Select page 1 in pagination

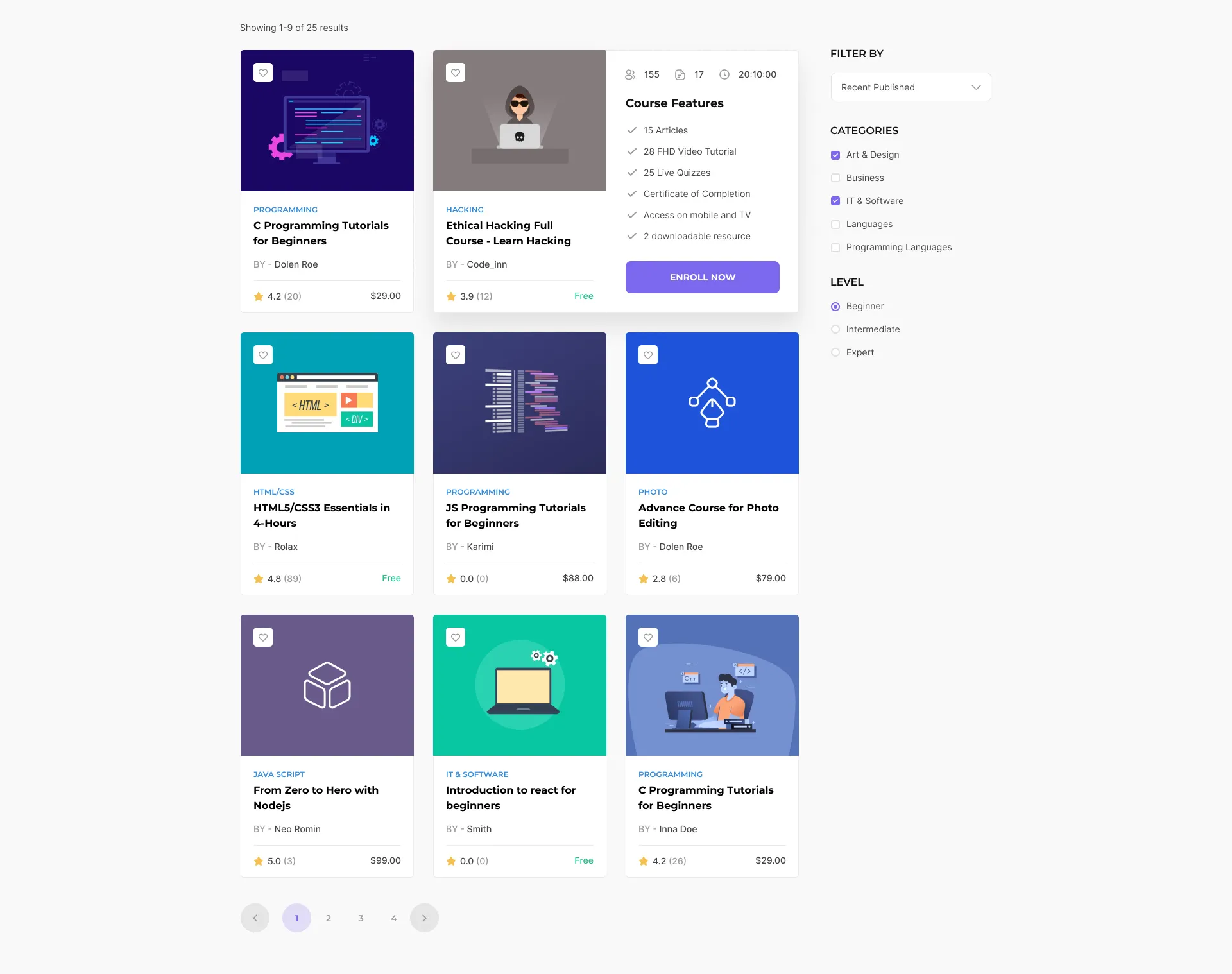296,918
